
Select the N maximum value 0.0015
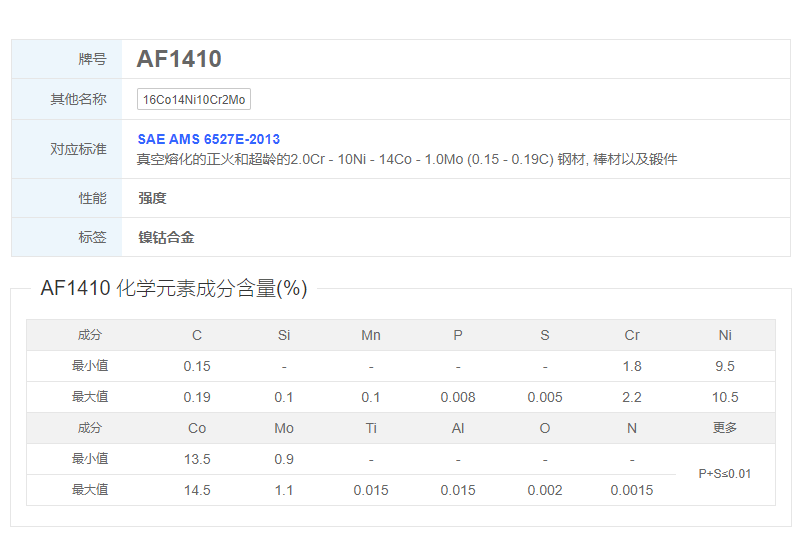pyautogui.click(x=632, y=490)
